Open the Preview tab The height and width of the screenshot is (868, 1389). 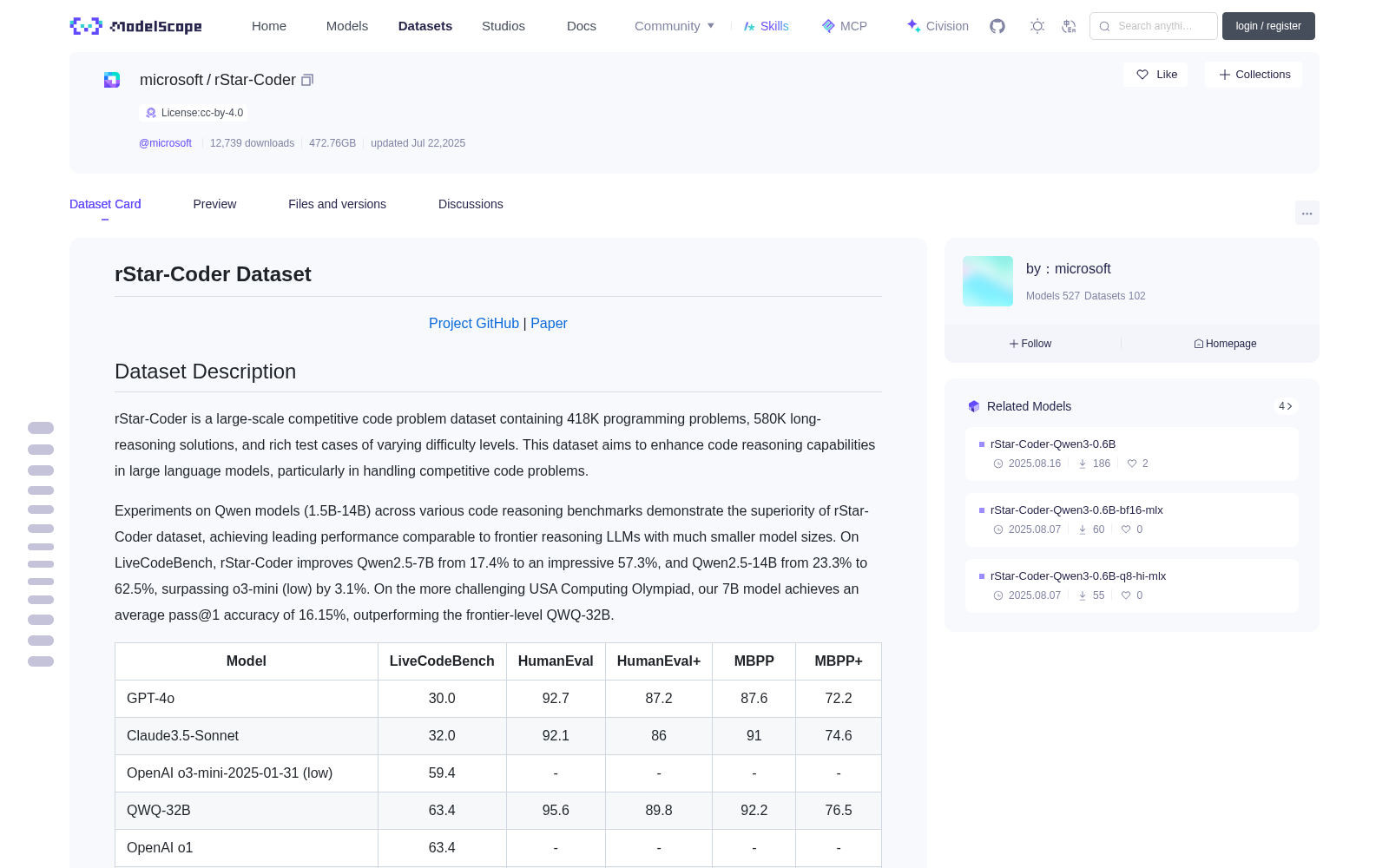(214, 204)
